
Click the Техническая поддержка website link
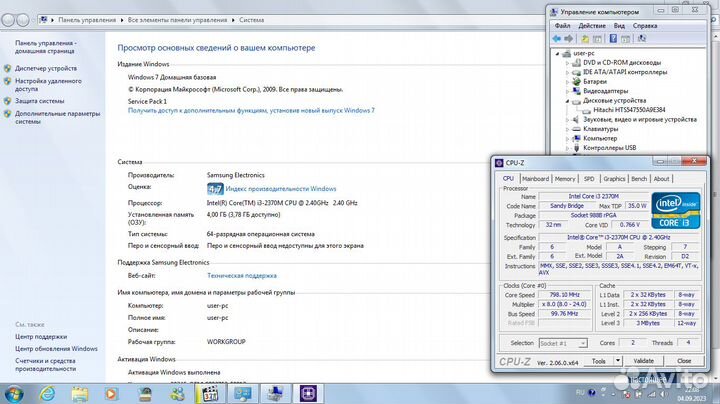tap(241, 274)
